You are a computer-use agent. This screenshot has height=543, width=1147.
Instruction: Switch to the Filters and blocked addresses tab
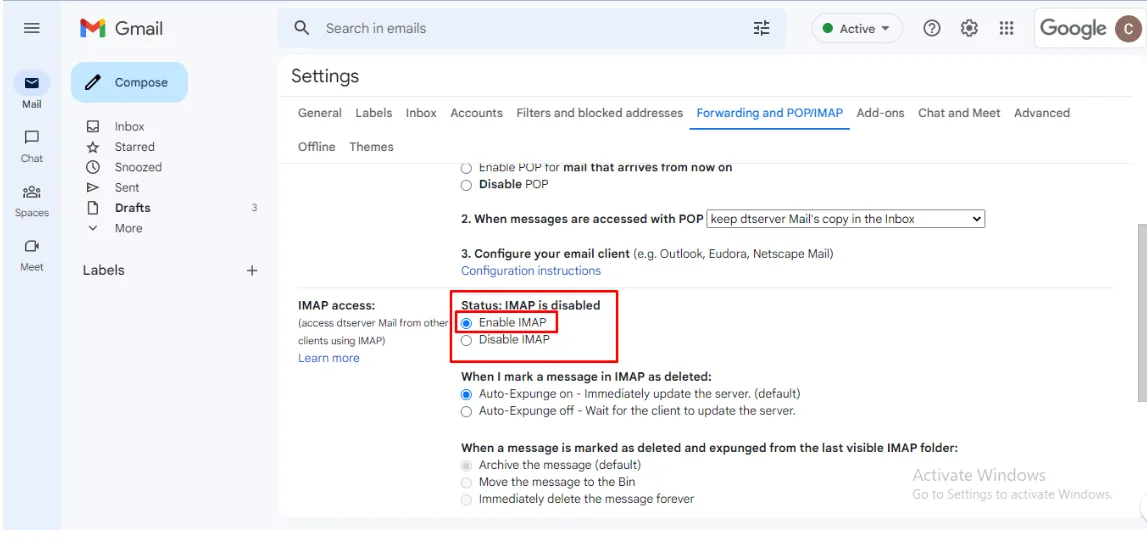click(x=599, y=113)
